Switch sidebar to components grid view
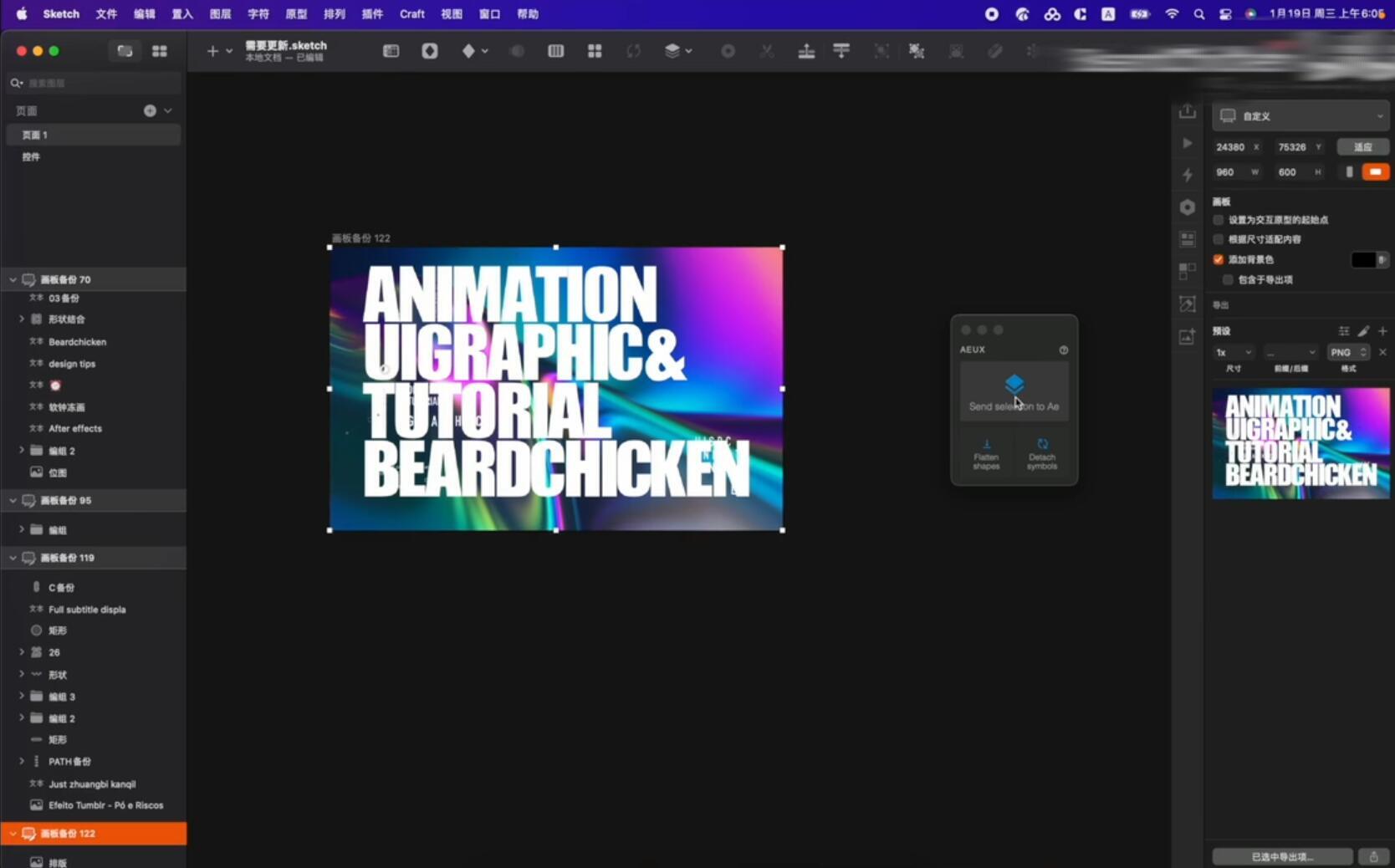The image size is (1395, 868). pos(159,51)
